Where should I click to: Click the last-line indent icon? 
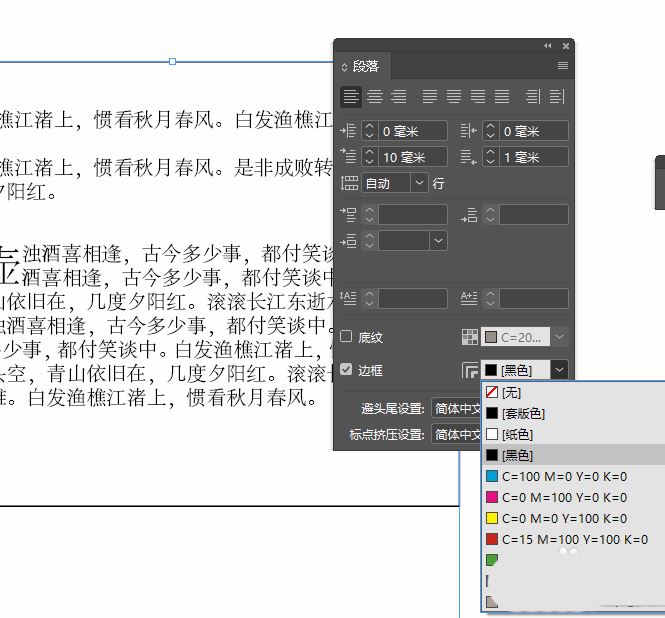point(469,157)
